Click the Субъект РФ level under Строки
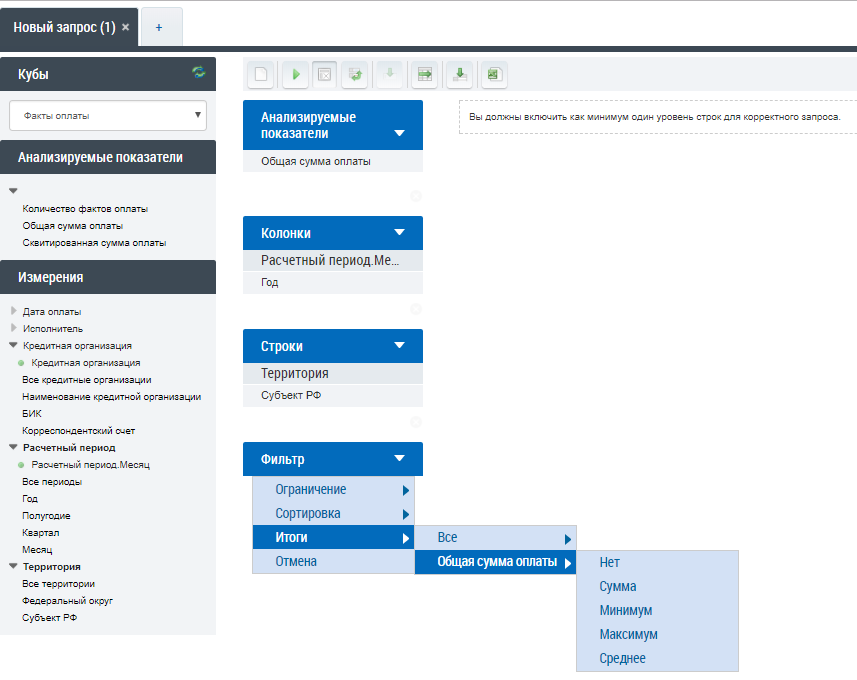The width and height of the screenshot is (857, 680). point(333,395)
